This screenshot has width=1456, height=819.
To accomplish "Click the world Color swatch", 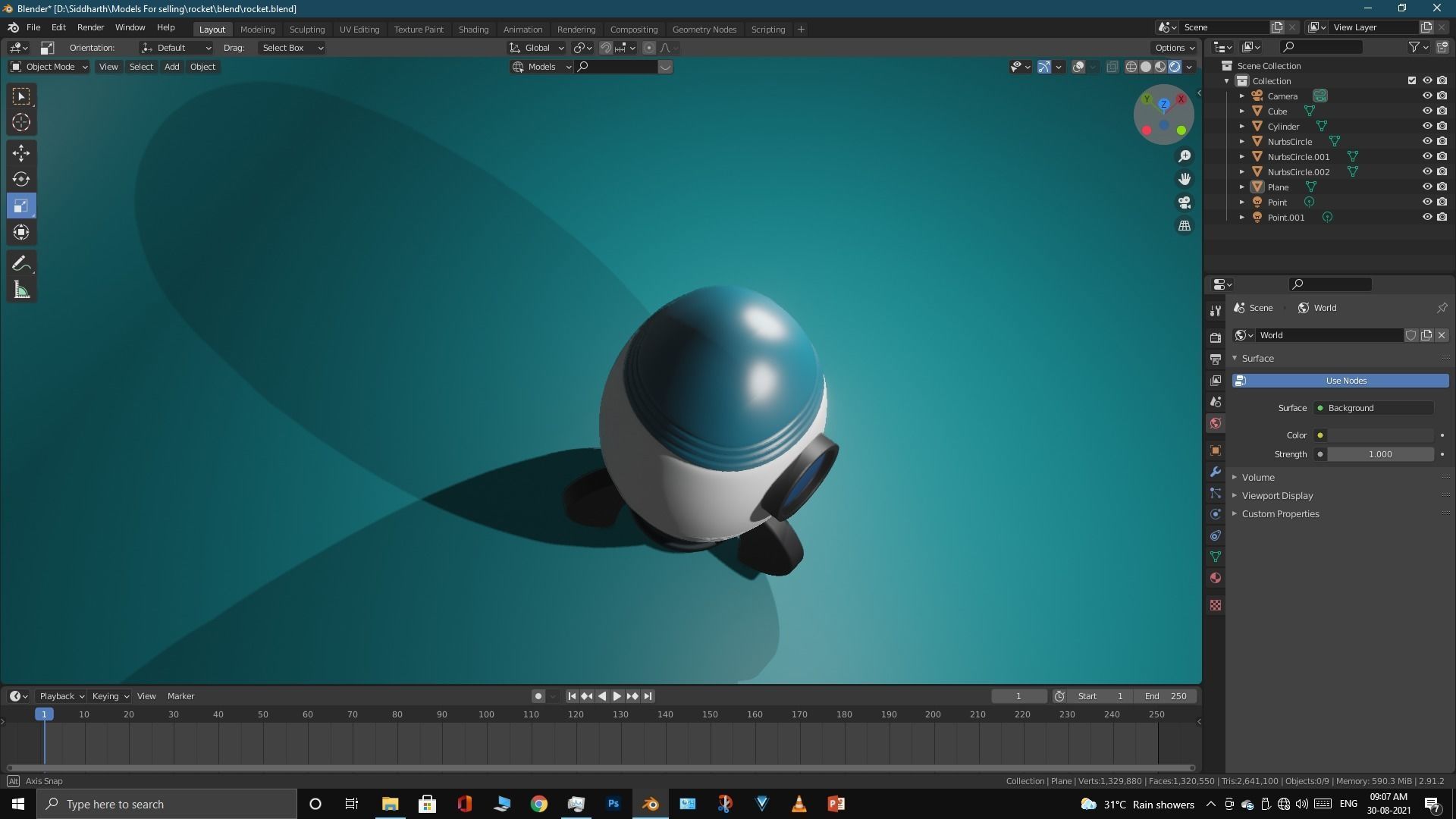I will [x=1380, y=435].
